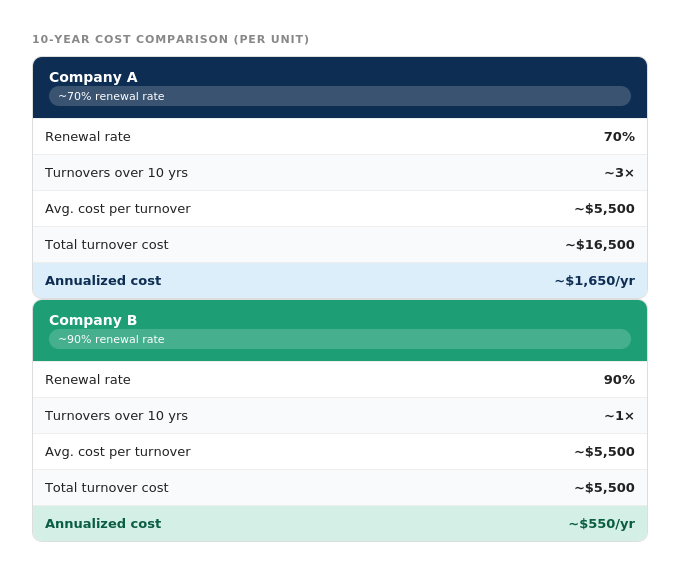The width and height of the screenshot is (680, 574).
Task: Click the '~90% renewal rate' pill
Action: pos(340,339)
